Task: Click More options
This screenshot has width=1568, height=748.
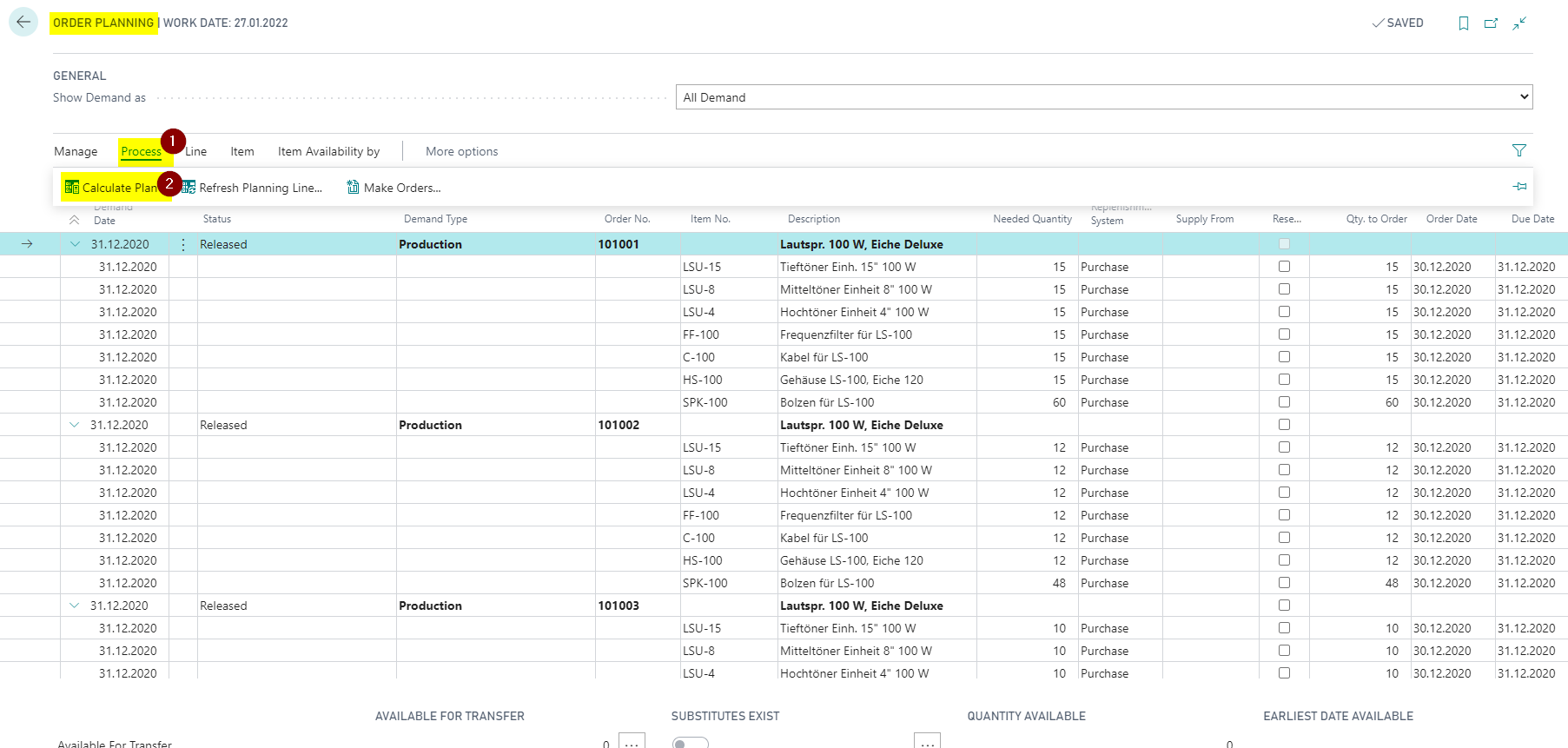Action: click(461, 151)
